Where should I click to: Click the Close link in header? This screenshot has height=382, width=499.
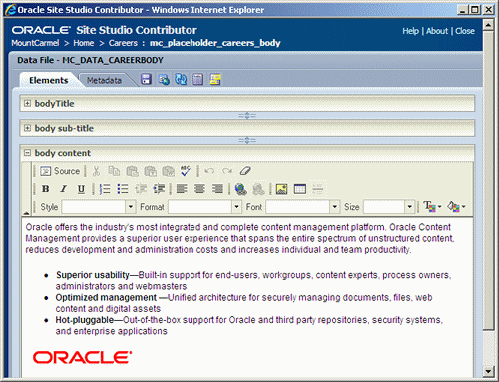(x=465, y=31)
